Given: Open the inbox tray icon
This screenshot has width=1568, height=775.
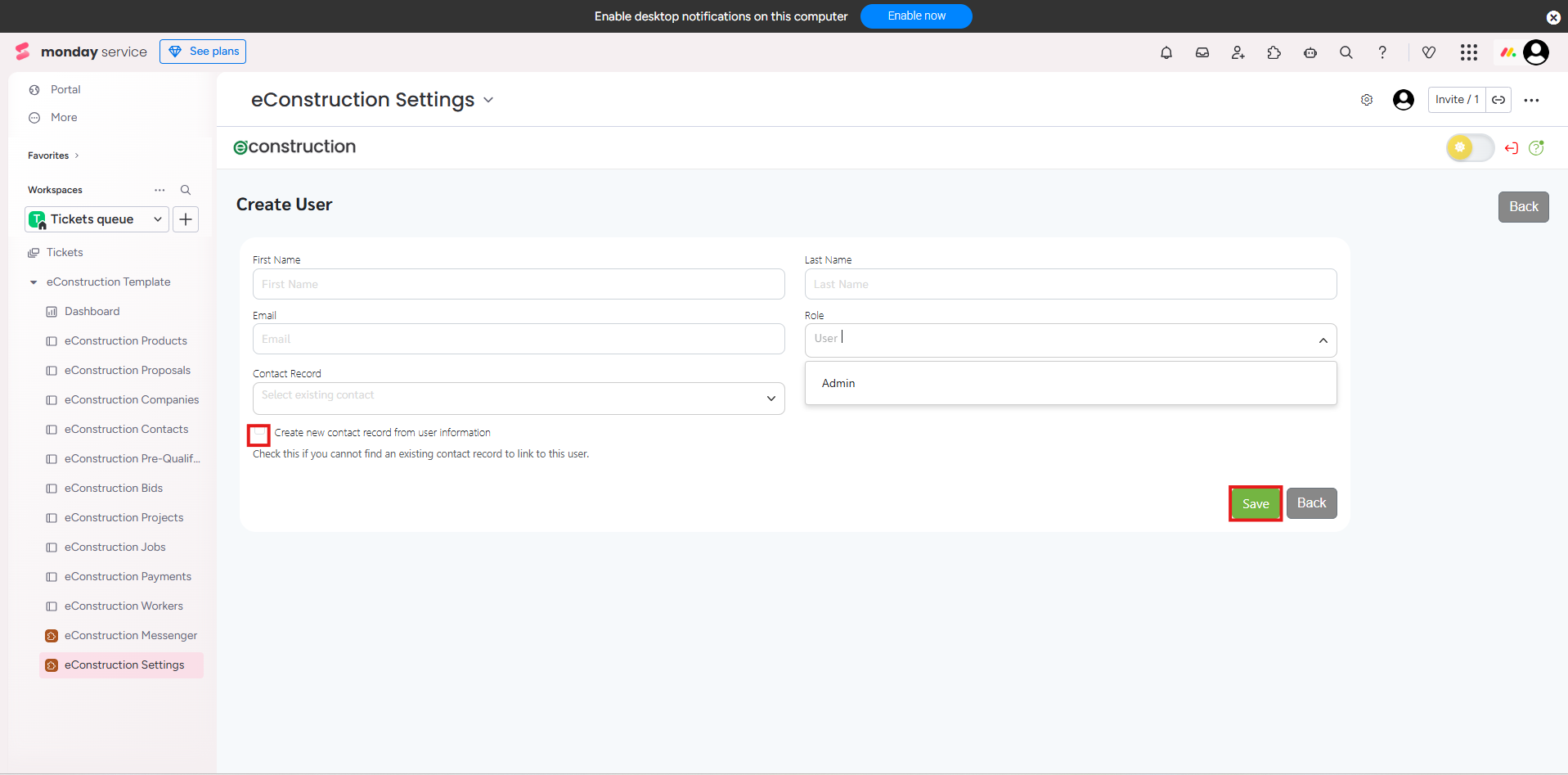Looking at the screenshot, I should tap(1202, 52).
